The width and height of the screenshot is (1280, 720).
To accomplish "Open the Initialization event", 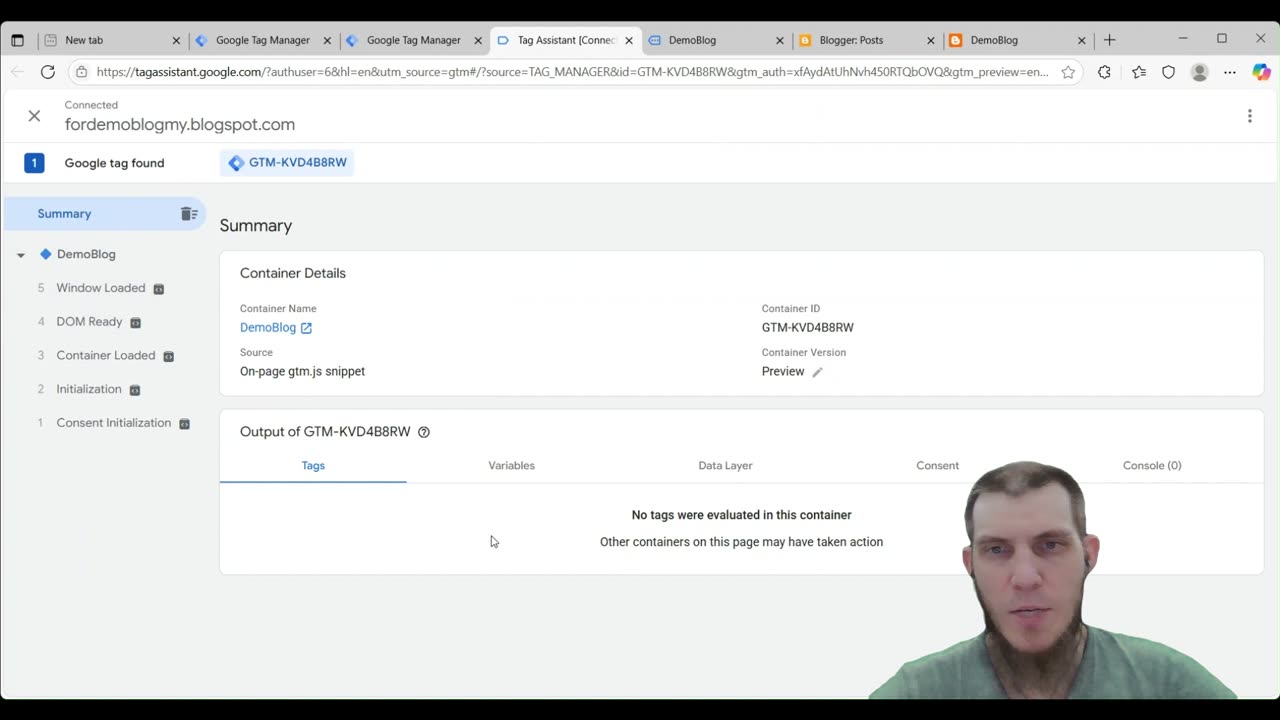I will [89, 389].
